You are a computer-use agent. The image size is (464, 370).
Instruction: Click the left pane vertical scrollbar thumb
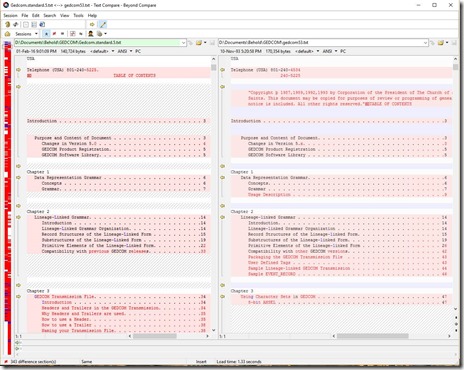click(214, 68)
